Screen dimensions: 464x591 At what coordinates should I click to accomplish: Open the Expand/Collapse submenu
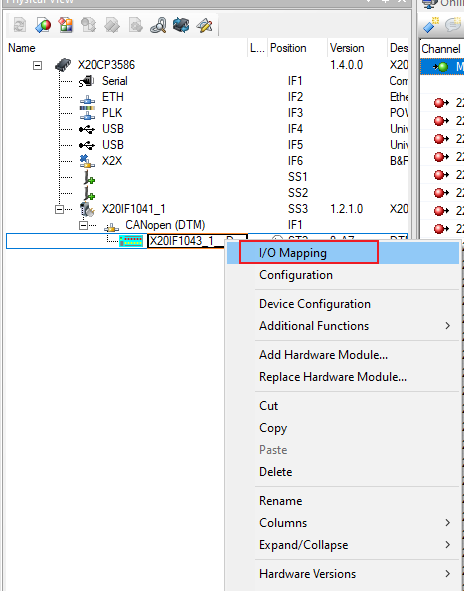point(343,545)
